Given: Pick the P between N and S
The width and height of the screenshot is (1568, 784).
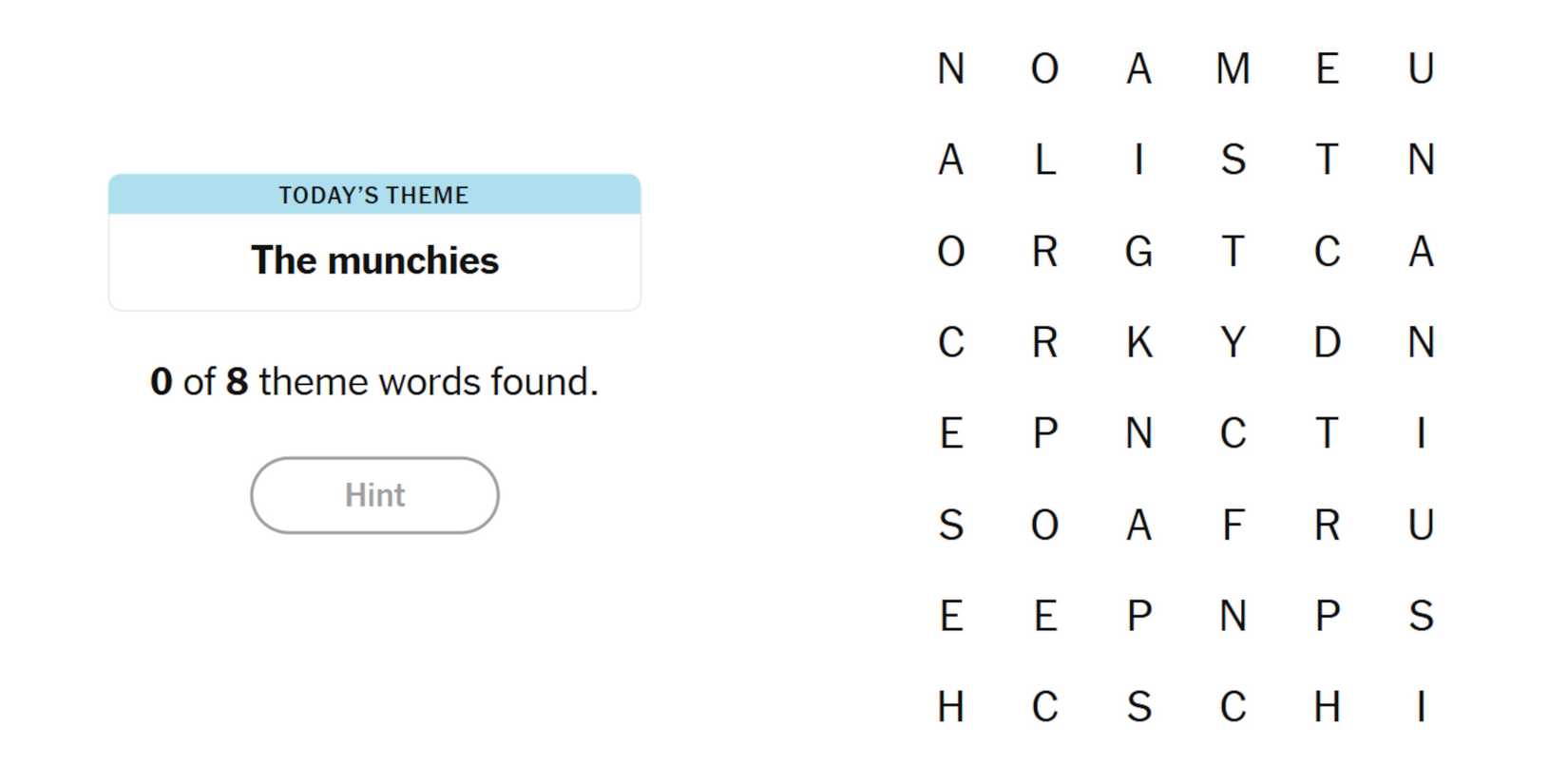Looking at the screenshot, I should 1327,616.
